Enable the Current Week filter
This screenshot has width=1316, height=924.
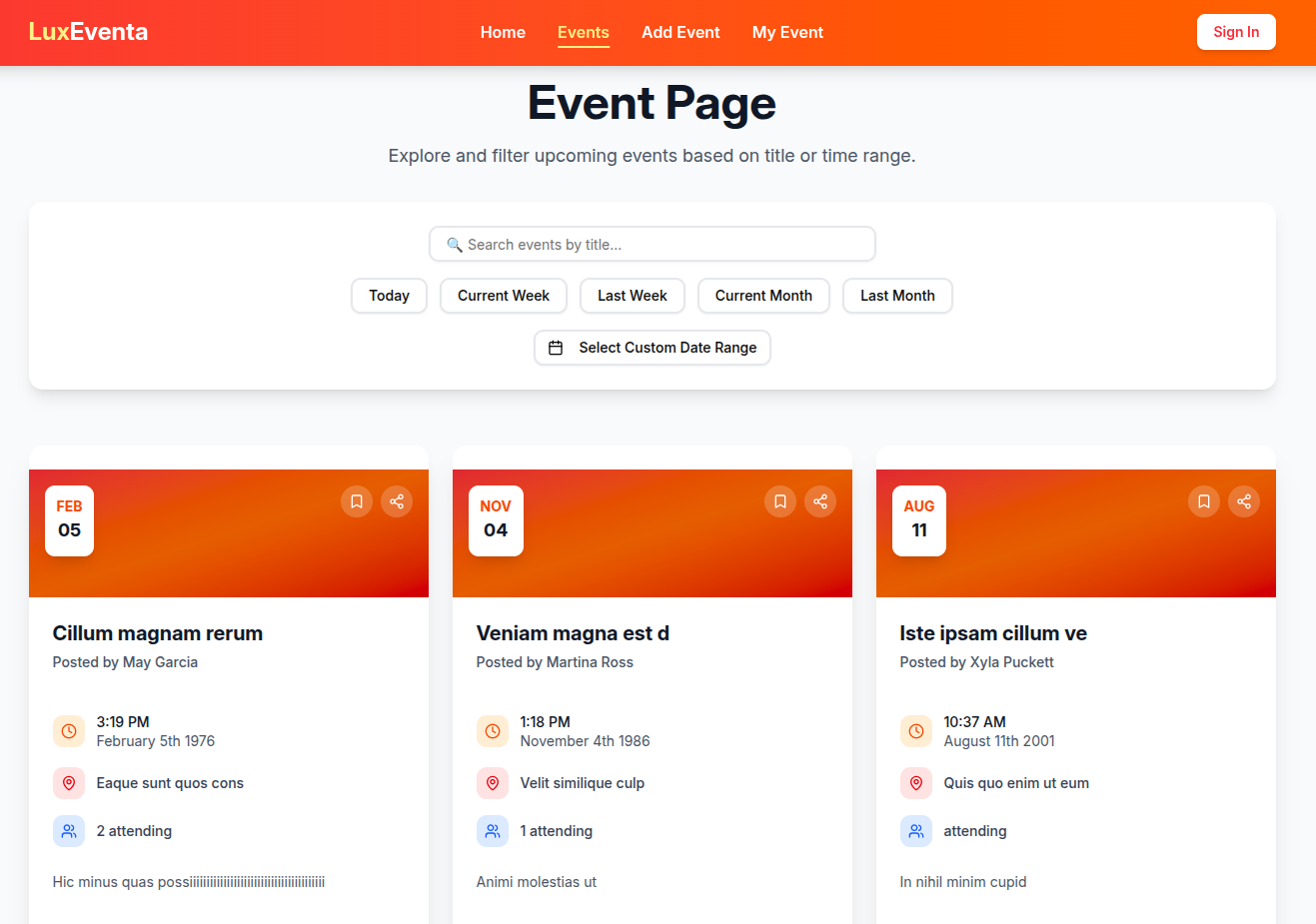[503, 296]
